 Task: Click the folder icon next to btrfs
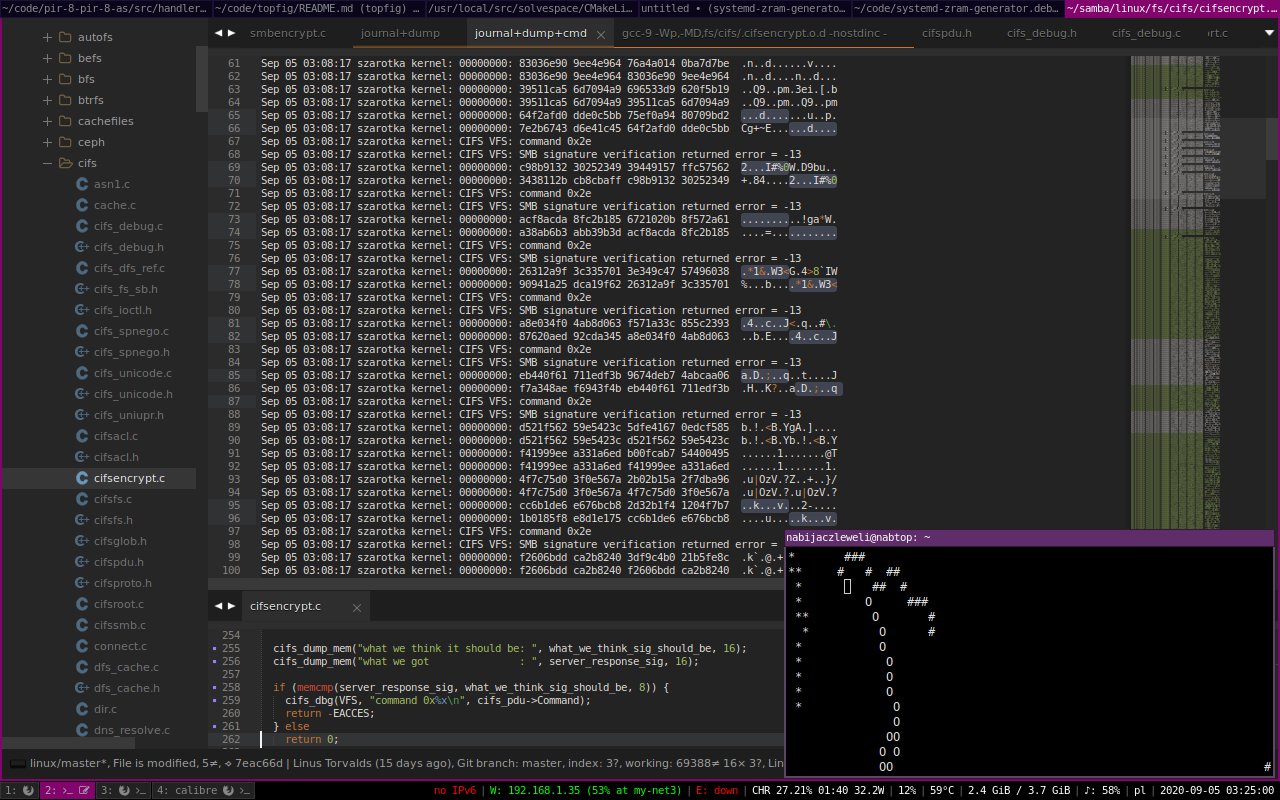click(x=67, y=100)
